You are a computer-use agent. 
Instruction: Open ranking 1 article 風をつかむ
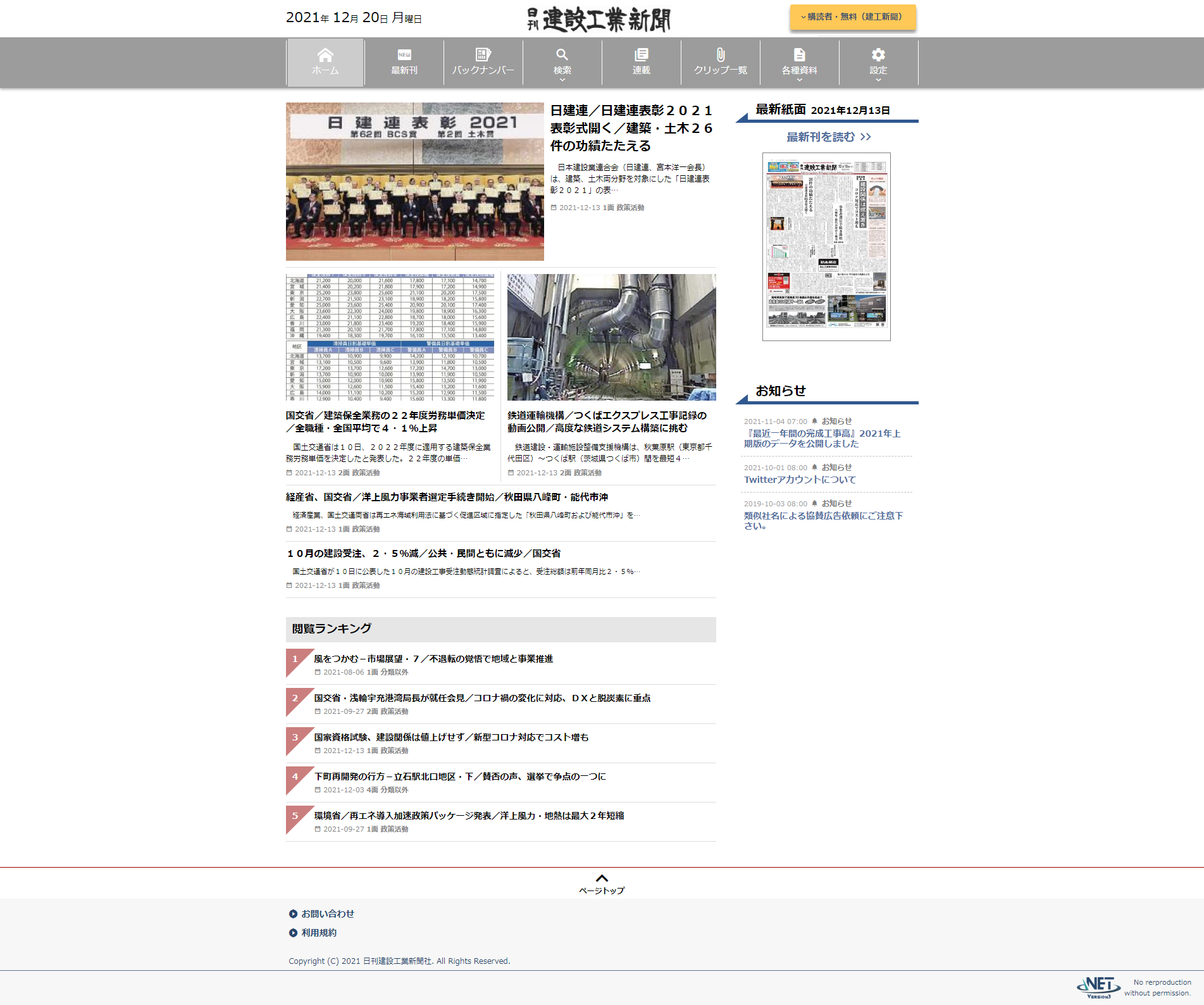pos(433,659)
